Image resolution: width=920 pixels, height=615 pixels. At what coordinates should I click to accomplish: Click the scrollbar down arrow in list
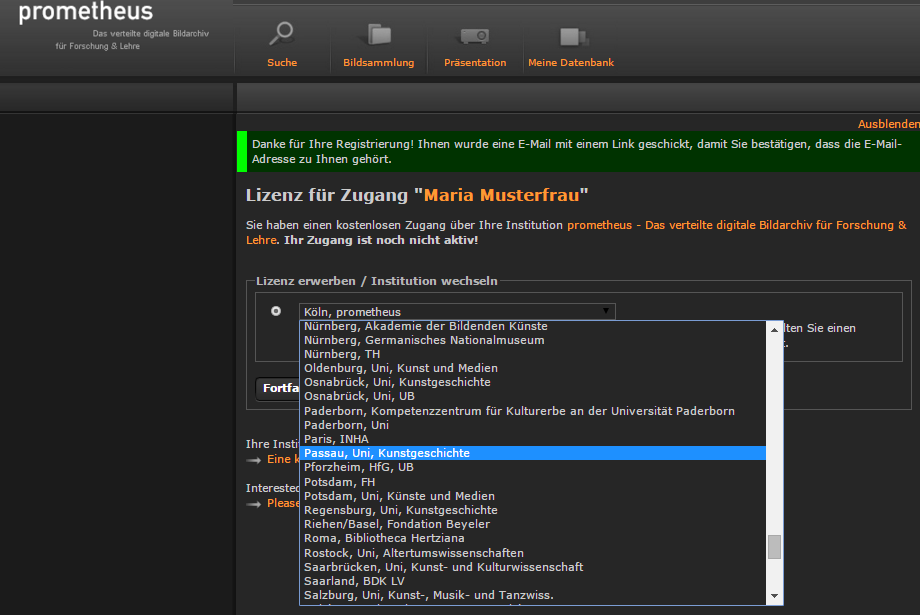(x=774, y=596)
